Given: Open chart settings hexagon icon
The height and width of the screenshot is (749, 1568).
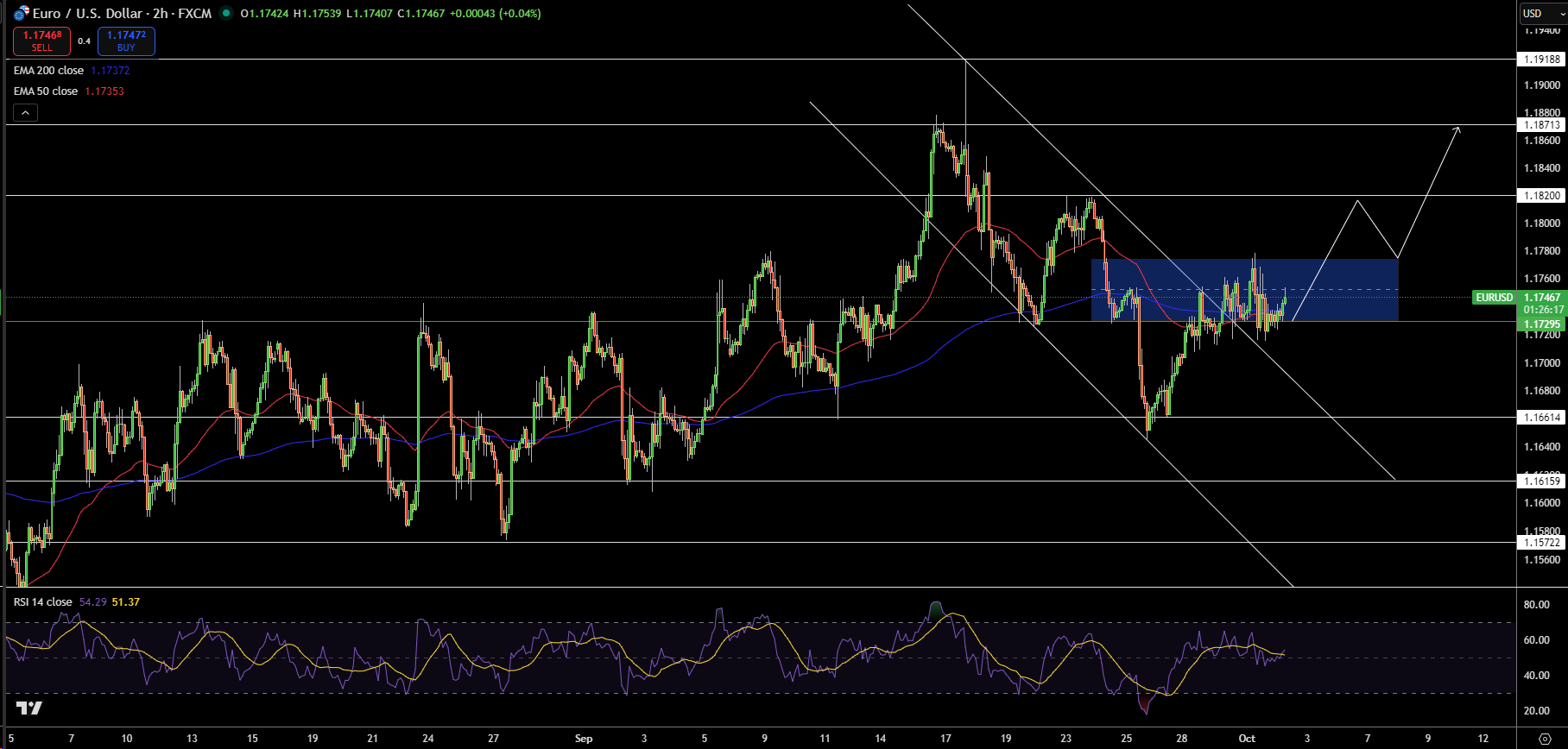Looking at the screenshot, I should [1545, 739].
